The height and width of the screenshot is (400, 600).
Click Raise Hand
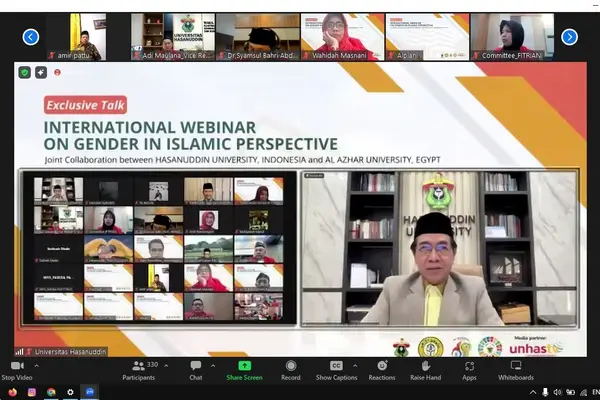(426, 371)
